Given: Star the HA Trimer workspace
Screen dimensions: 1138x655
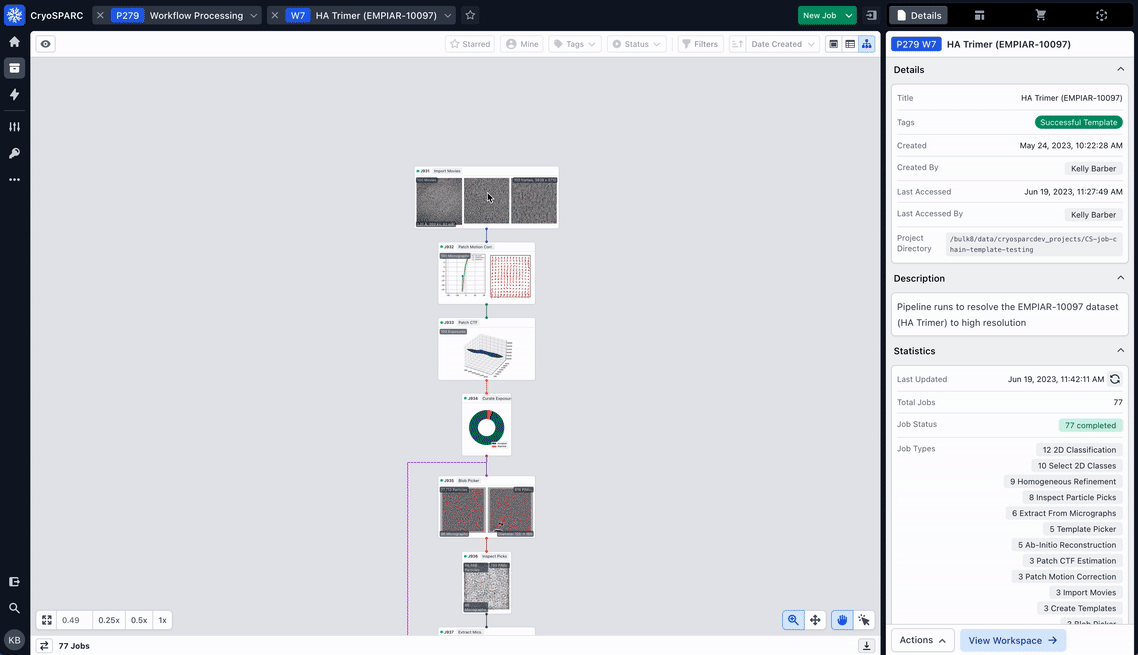Looking at the screenshot, I should coord(470,15).
